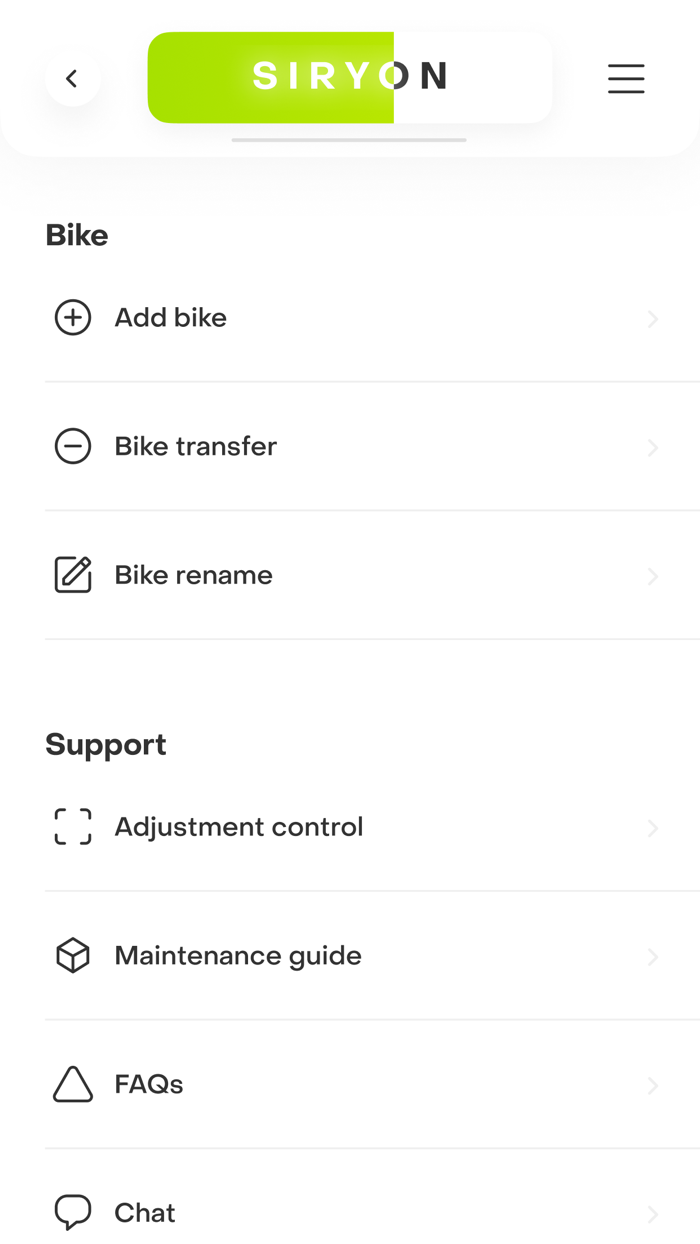Click the Maintenance guide cube icon
The image size is (700, 1244).
click(x=73, y=956)
